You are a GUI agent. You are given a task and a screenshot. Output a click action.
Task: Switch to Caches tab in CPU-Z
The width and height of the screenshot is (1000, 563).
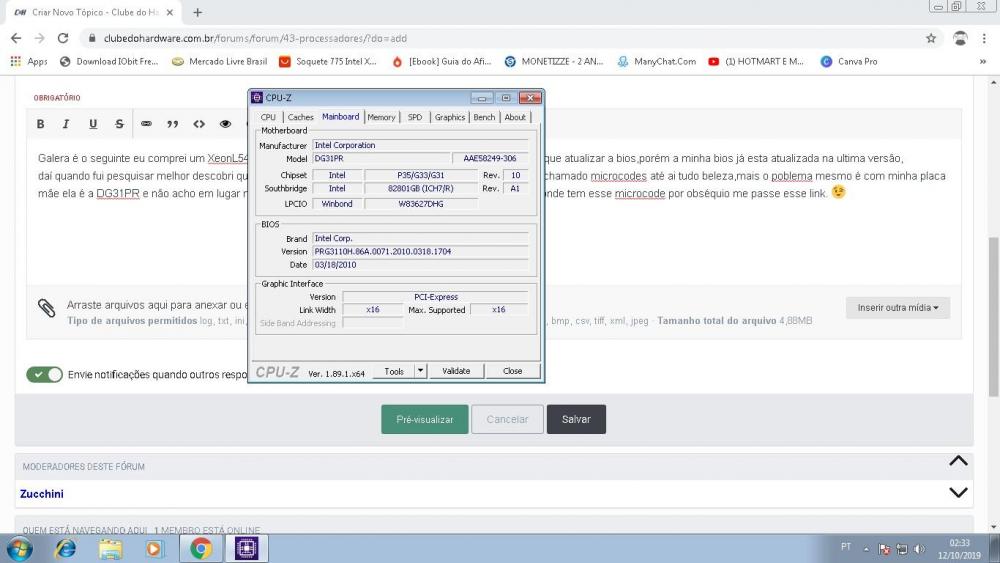(x=300, y=117)
